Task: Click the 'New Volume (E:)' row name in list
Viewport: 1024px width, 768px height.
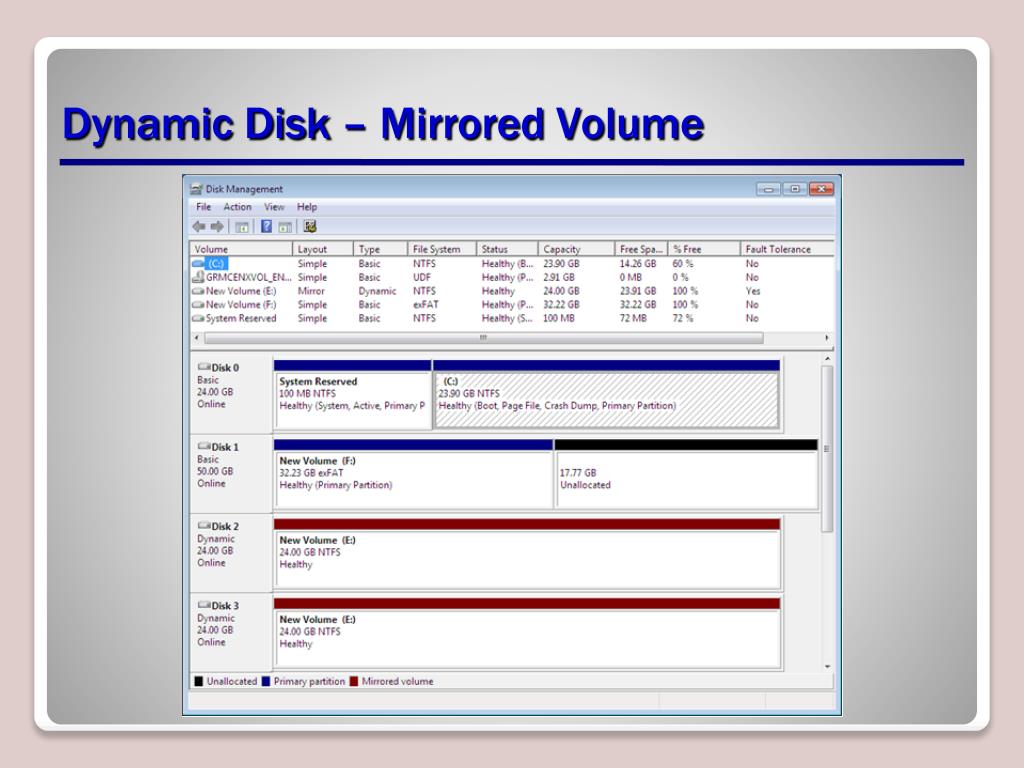Action: [241, 291]
